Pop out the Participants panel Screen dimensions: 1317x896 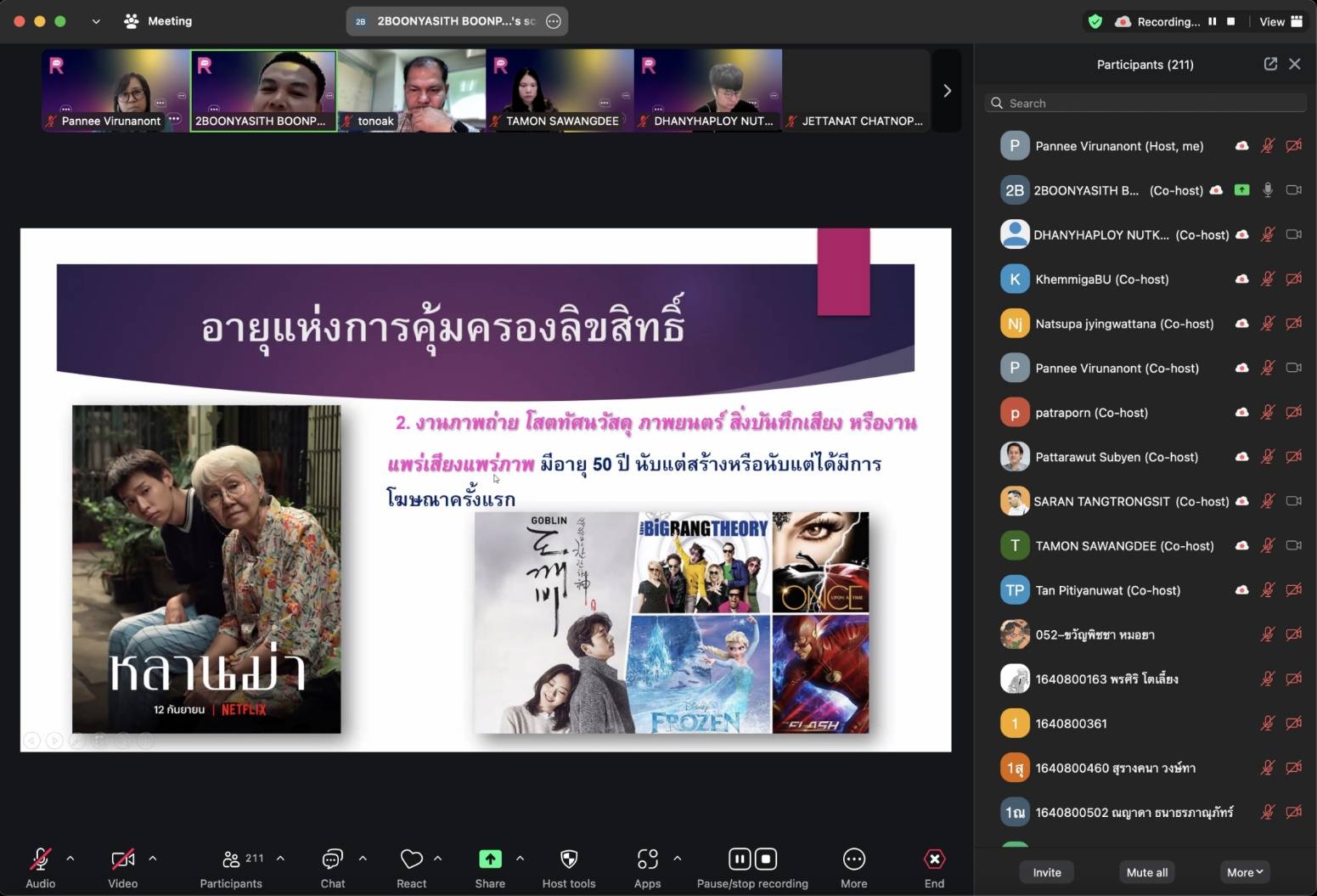(x=1270, y=64)
